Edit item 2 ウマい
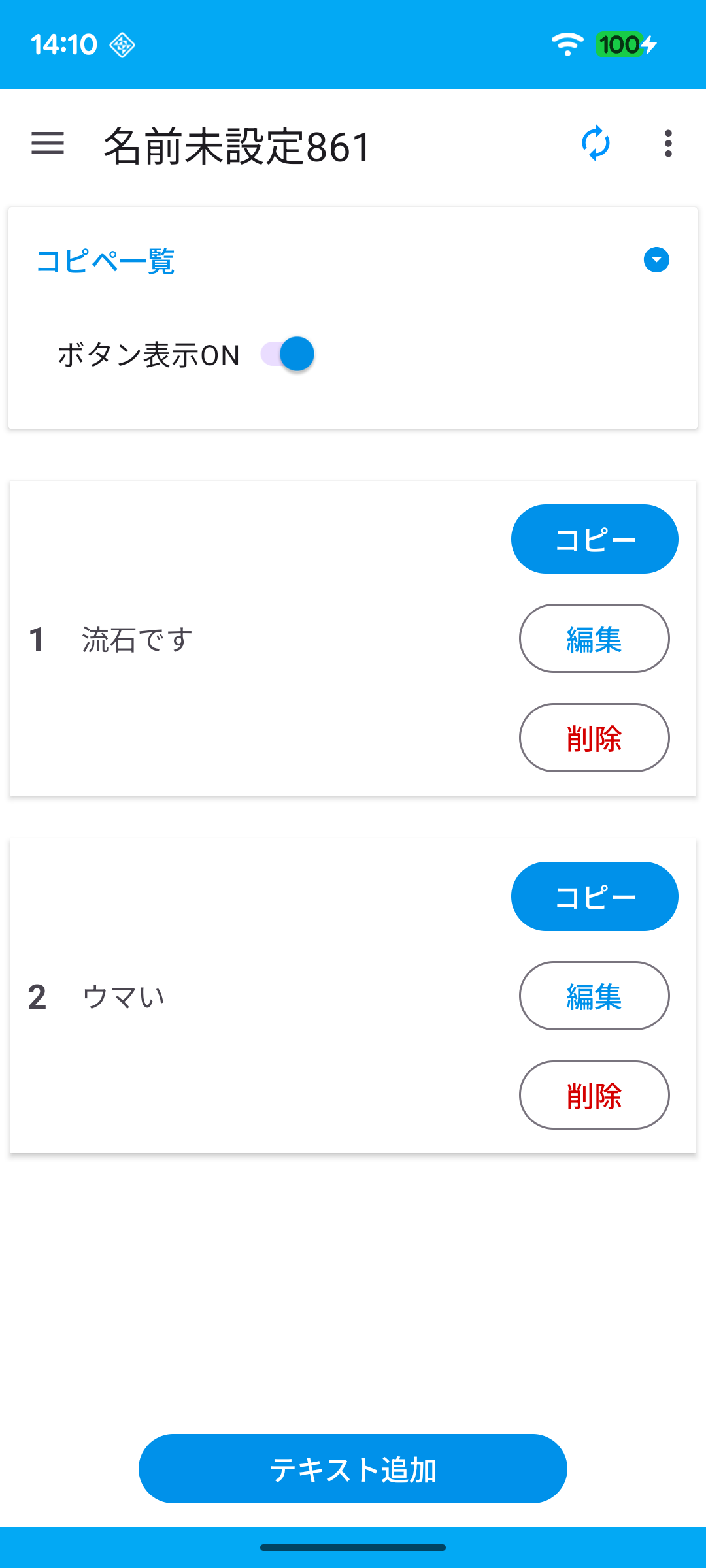 tap(594, 996)
